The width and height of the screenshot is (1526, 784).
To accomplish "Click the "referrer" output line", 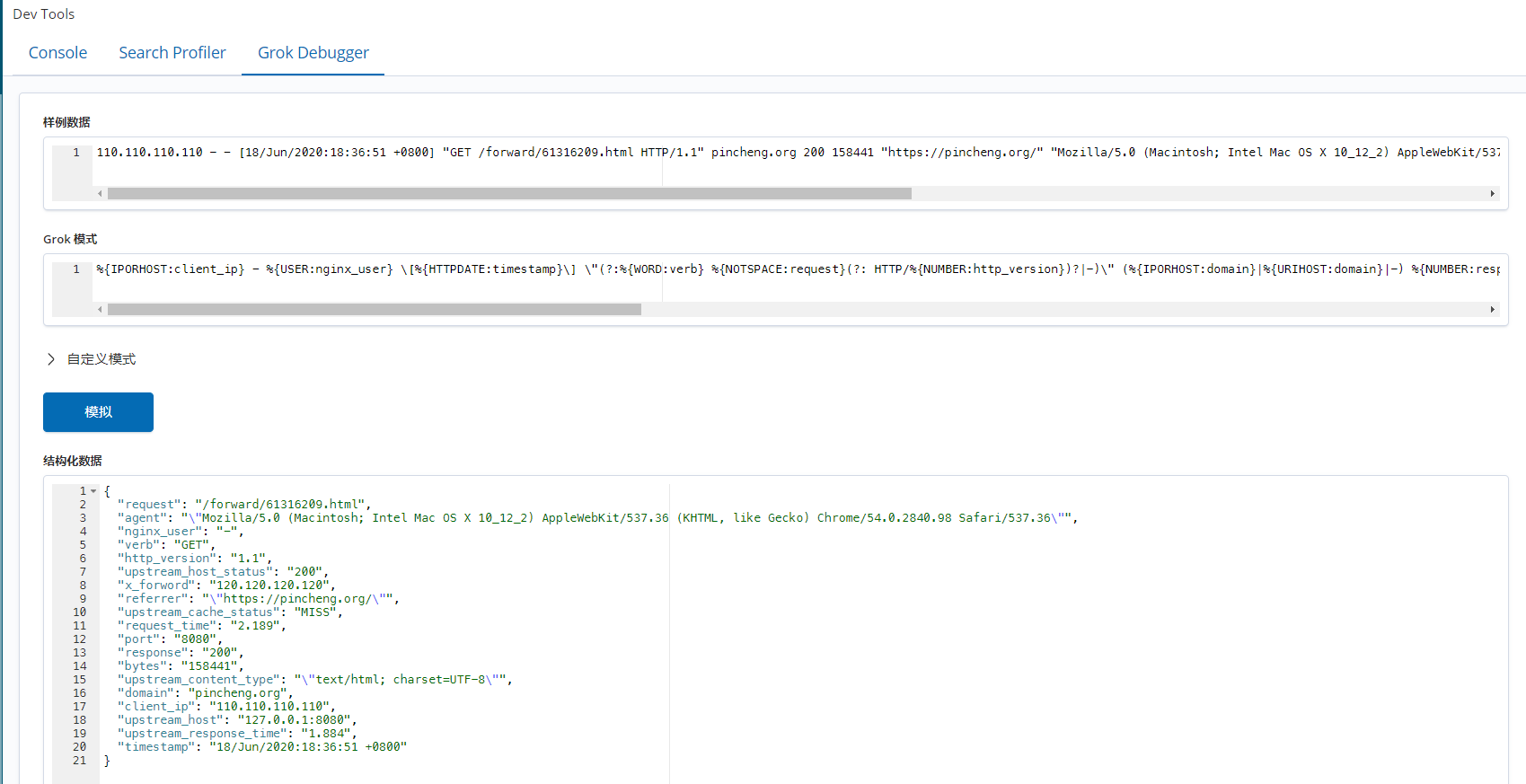I will tap(259, 599).
